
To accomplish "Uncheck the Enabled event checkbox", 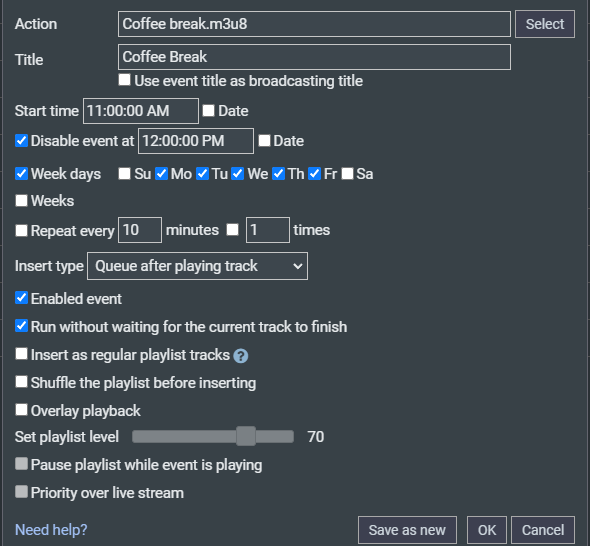I will click(21, 298).
